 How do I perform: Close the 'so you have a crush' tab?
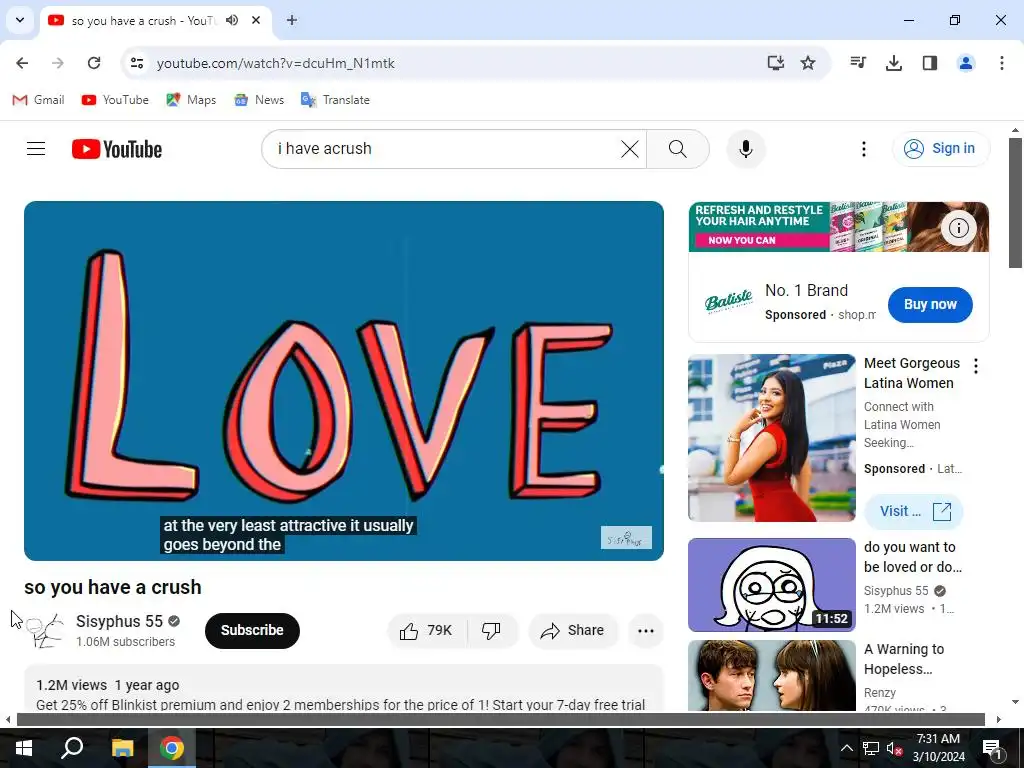click(x=256, y=20)
